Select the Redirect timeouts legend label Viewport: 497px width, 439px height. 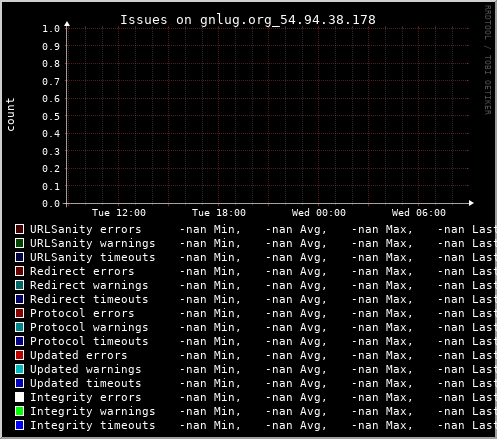tap(89, 299)
